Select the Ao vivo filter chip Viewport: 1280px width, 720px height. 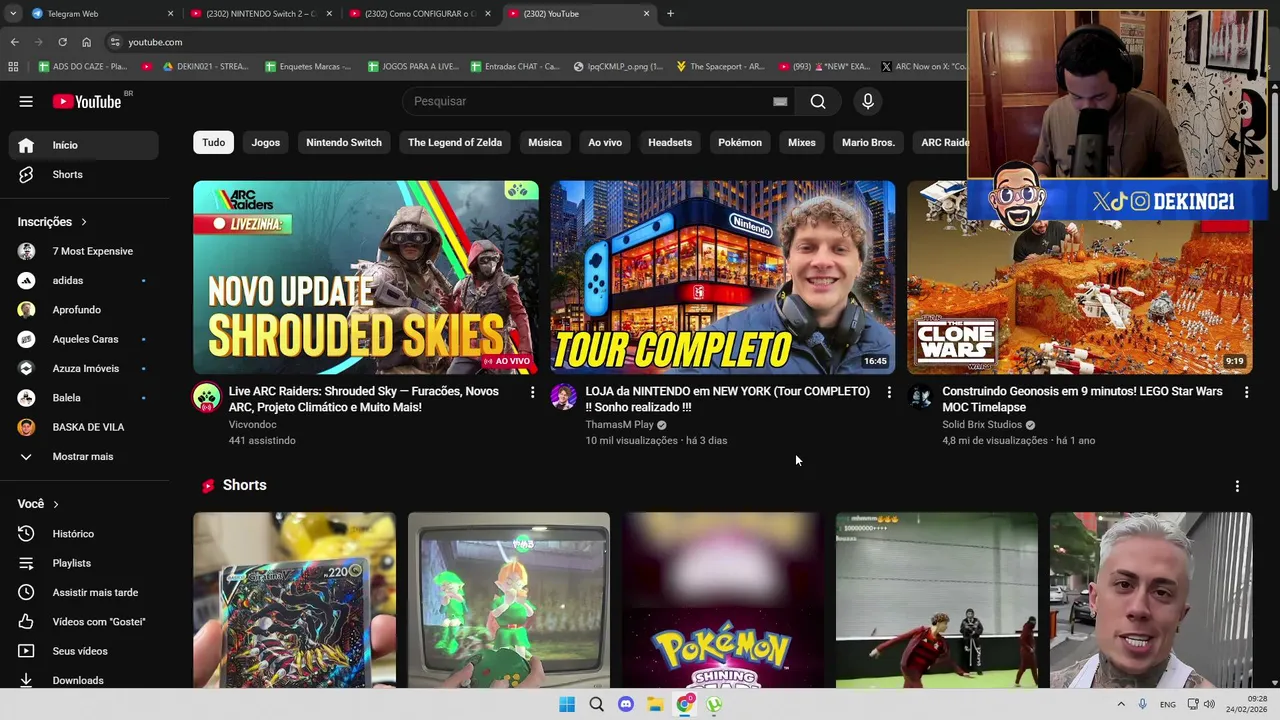coord(605,142)
